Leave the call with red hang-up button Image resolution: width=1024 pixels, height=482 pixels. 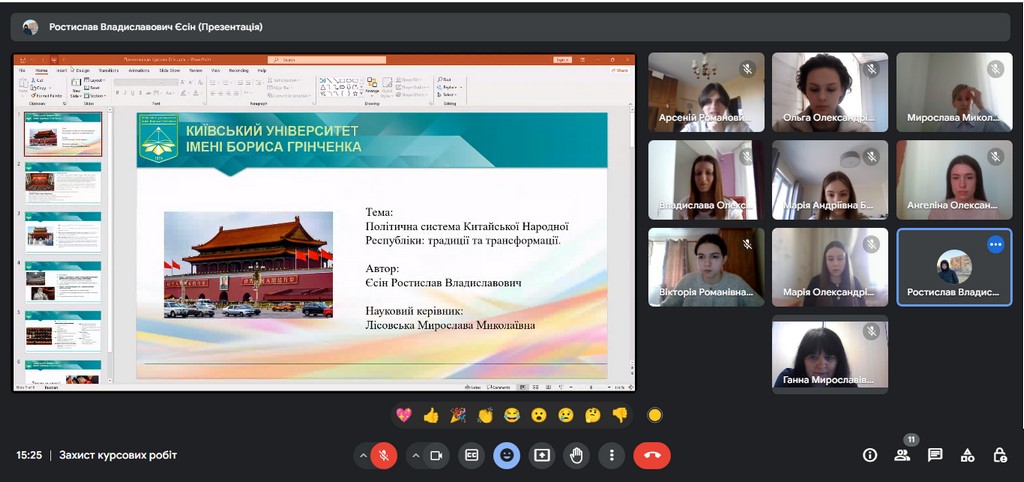point(652,455)
